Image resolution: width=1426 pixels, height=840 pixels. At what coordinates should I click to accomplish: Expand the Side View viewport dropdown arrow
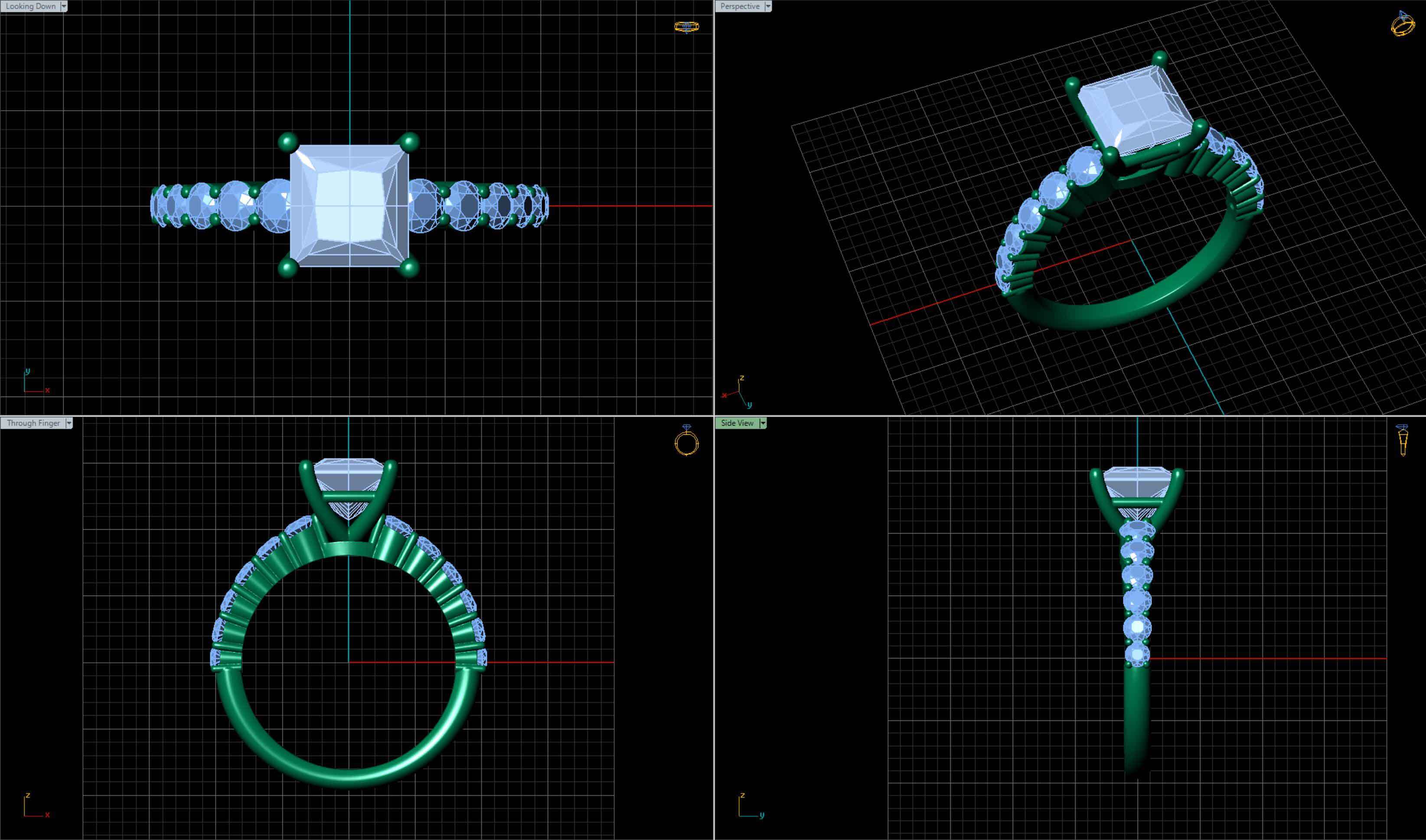pyautogui.click(x=763, y=423)
